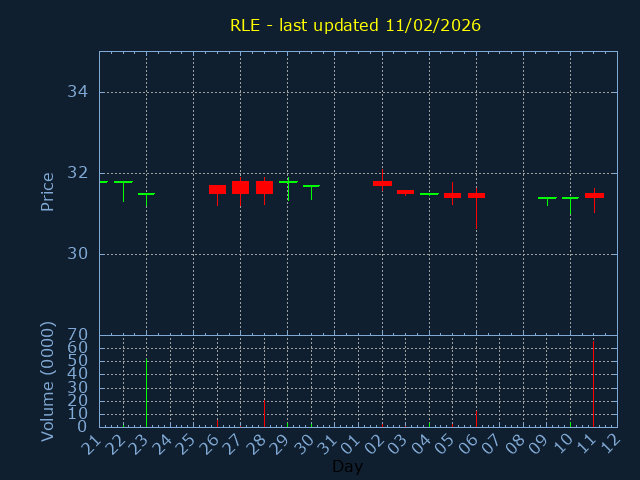Click the day 21 x-axis tick label
Viewport: 640px width, 480px height.
click(x=94, y=442)
